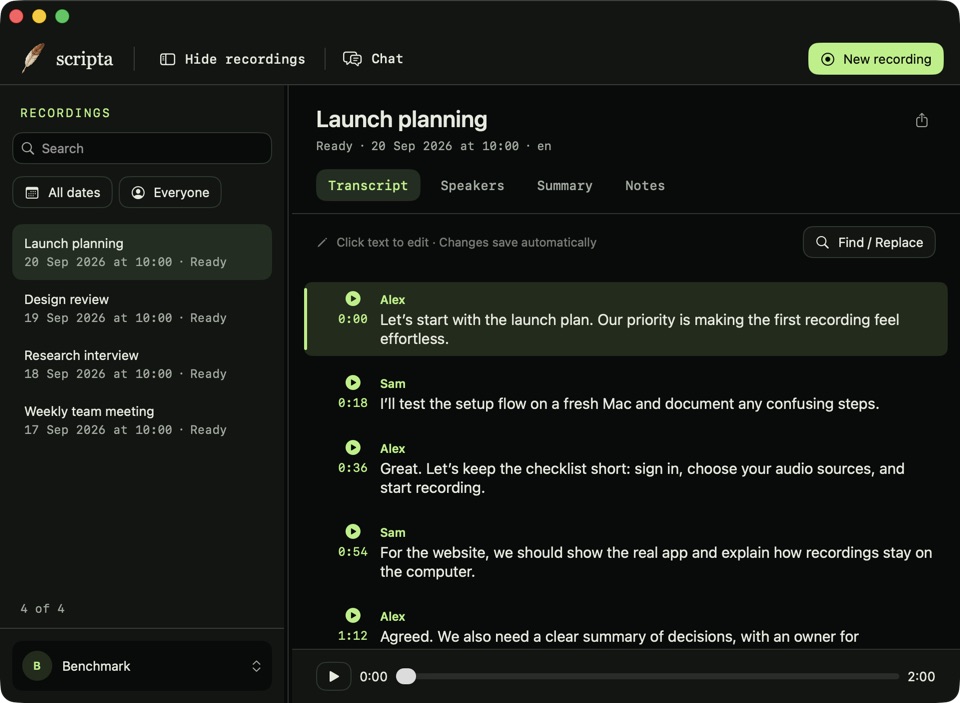Switch to the Speakers tab

tap(473, 186)
